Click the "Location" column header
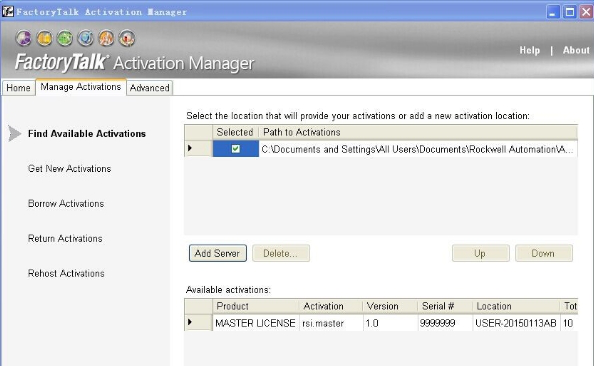This screenshot has width=594, height=380. (517, 306)
